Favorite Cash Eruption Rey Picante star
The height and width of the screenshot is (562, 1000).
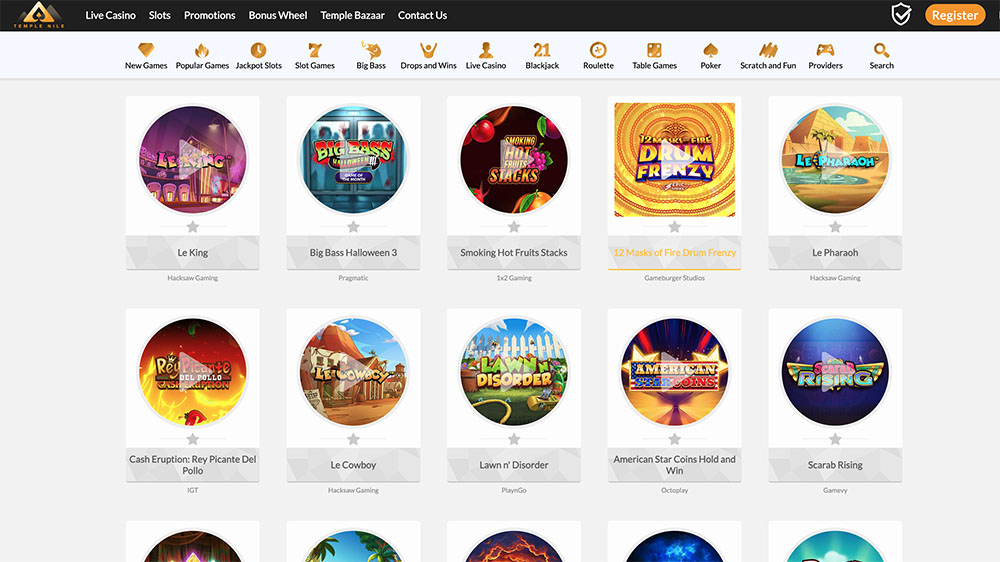[x=193, y=439]
